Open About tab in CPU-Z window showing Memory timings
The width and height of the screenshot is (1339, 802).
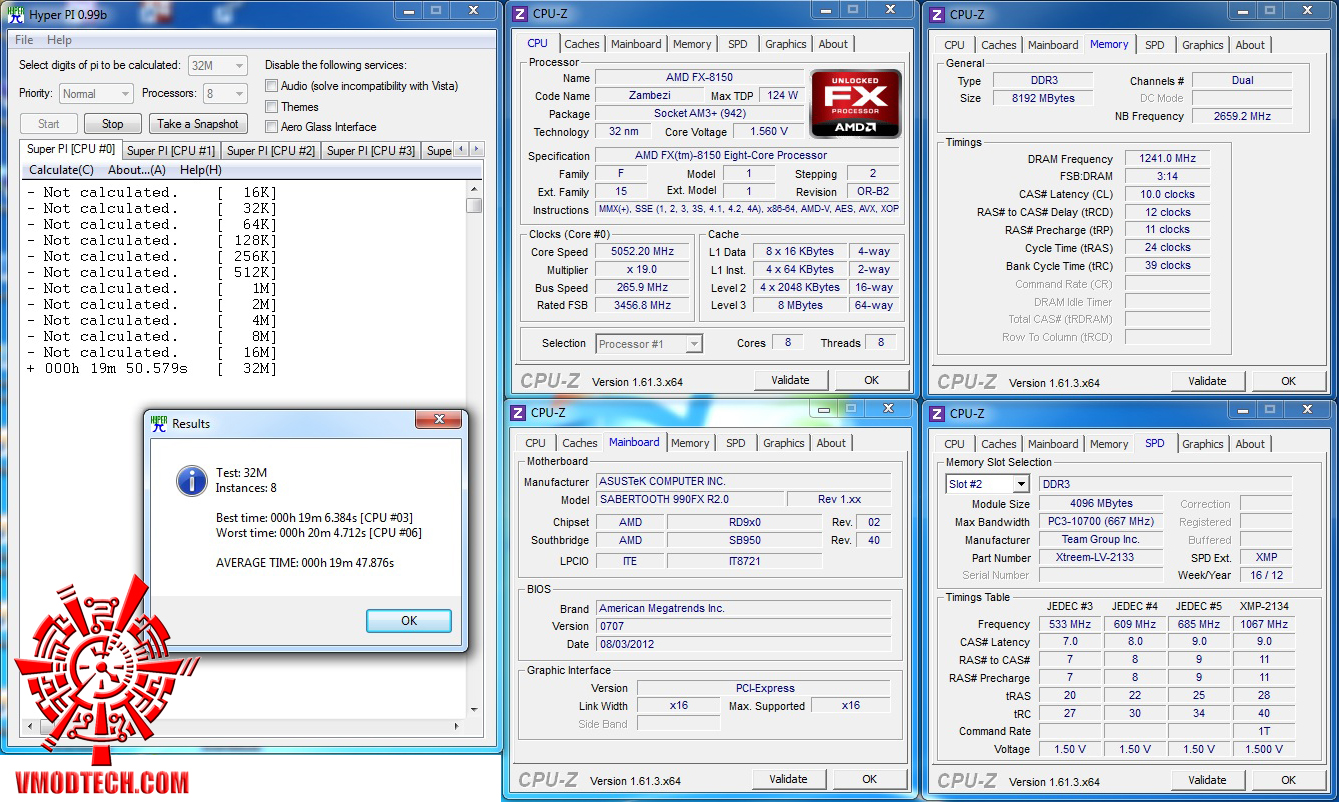click(1250, 45)
